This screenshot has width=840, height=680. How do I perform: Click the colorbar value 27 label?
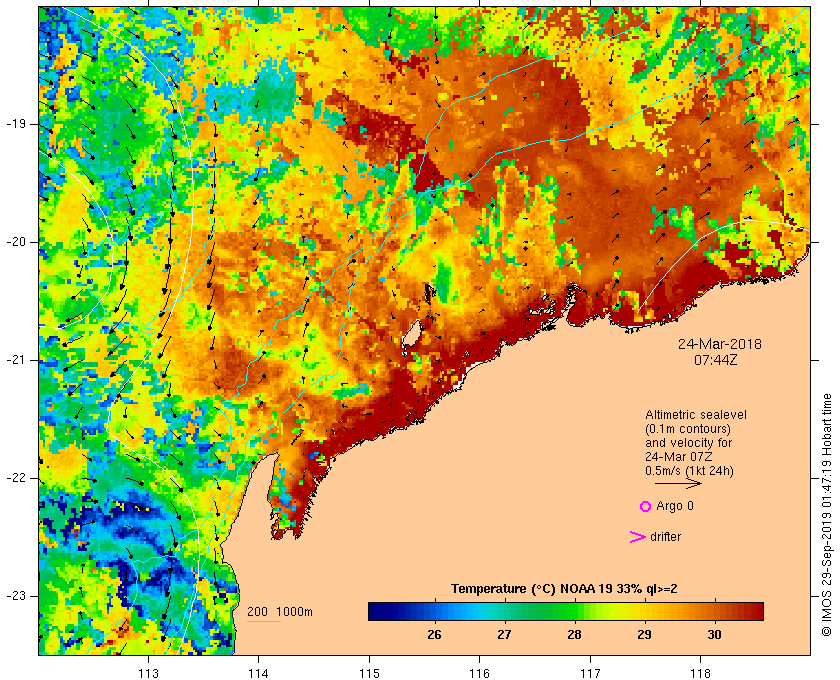pos(504,635)
